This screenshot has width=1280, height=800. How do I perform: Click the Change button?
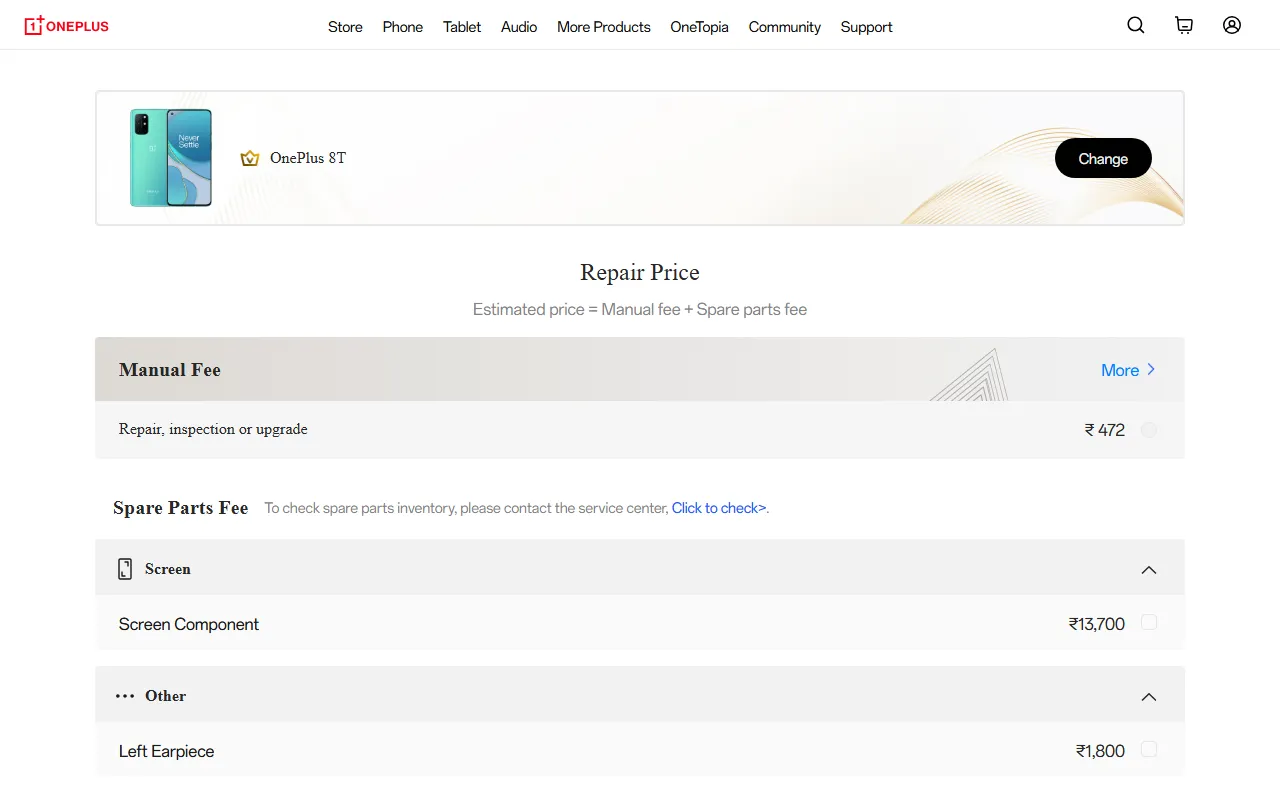[x=1103, y=158]
